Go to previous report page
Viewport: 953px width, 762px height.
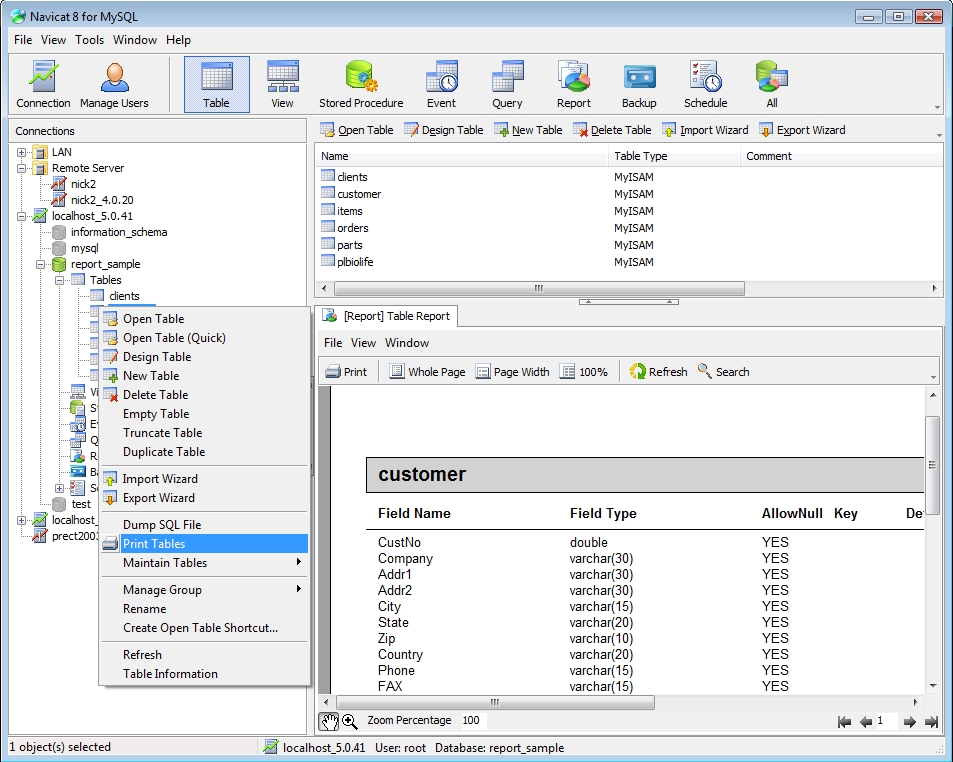tap(866, 722)
